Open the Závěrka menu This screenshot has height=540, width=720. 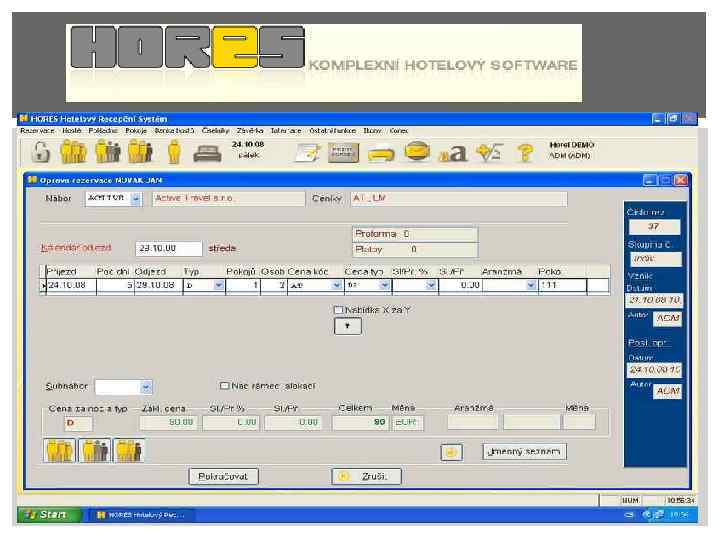click(x=250, y=131)
